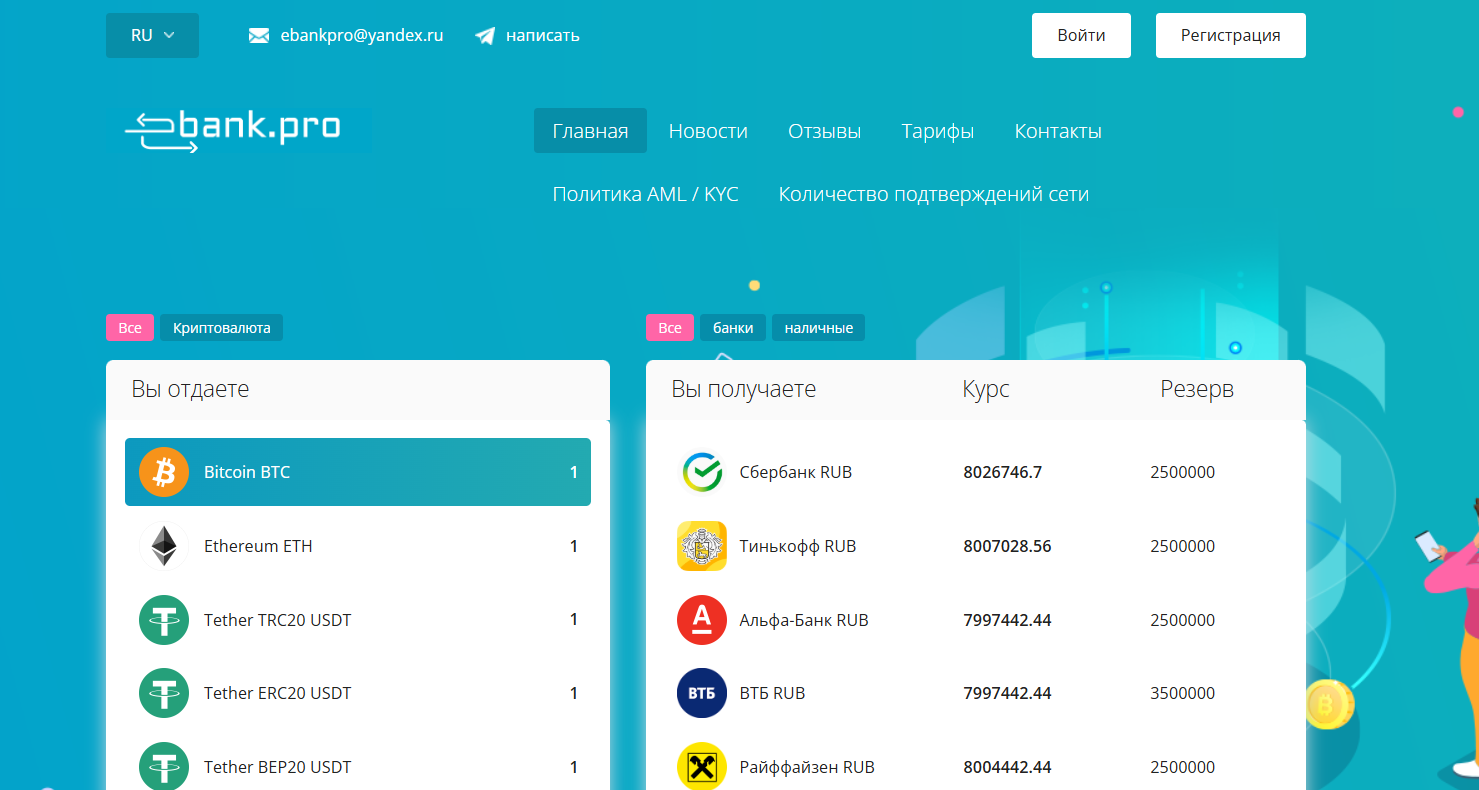Open the Новости menu item
This screenshot has height=790, width=1479.
click(x=708, y=131)
